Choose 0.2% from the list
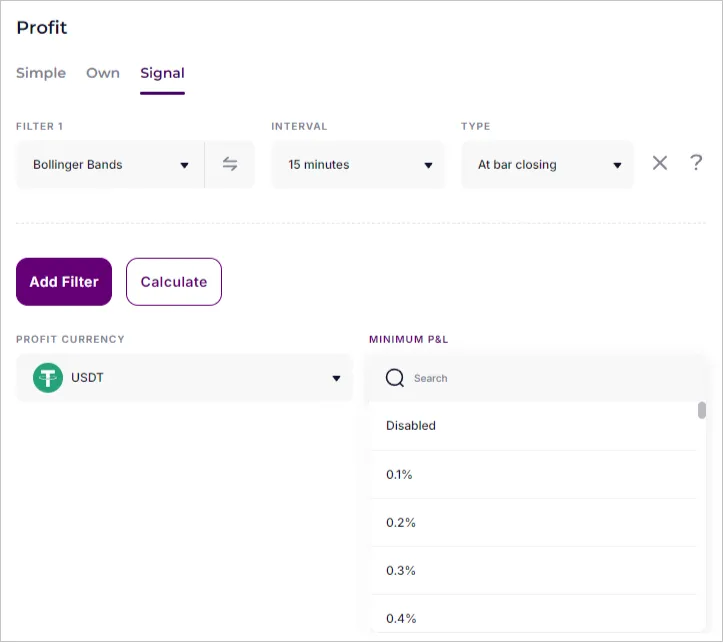 coord(400,522)
